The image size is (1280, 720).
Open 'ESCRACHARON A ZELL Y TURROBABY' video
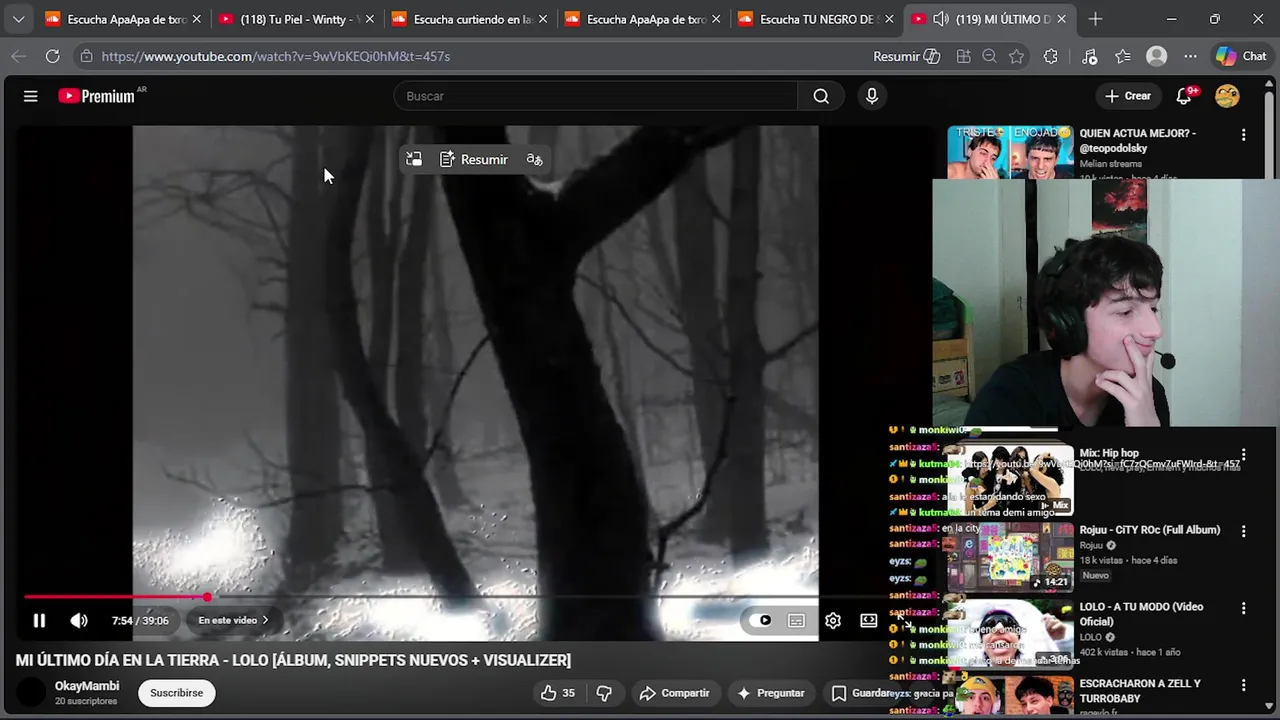coord(1140,691)
